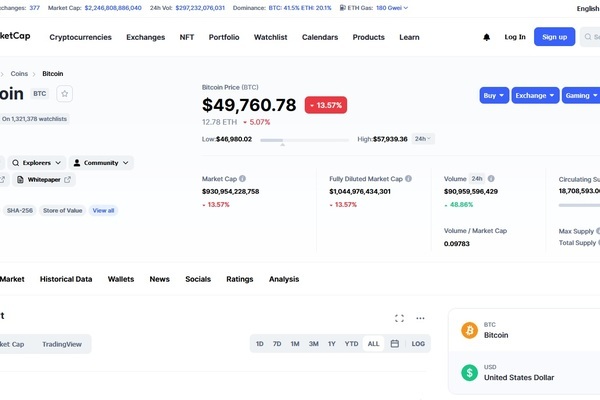
Task: Click the Fully Diluted Market Cap info icon
Action: coord(409,179)
